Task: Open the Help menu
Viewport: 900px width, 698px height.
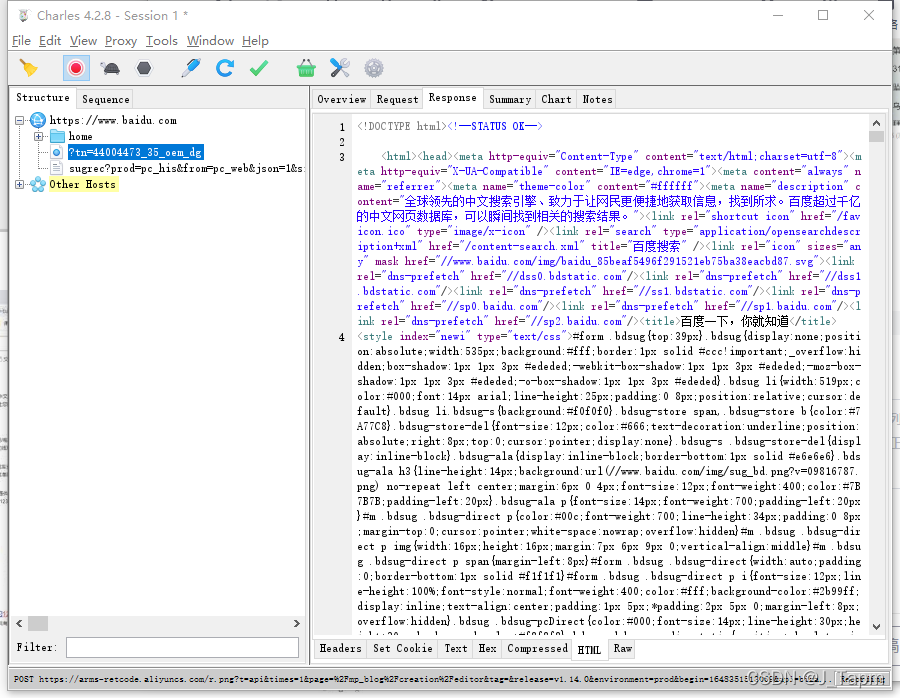Action: click(255, 41)
